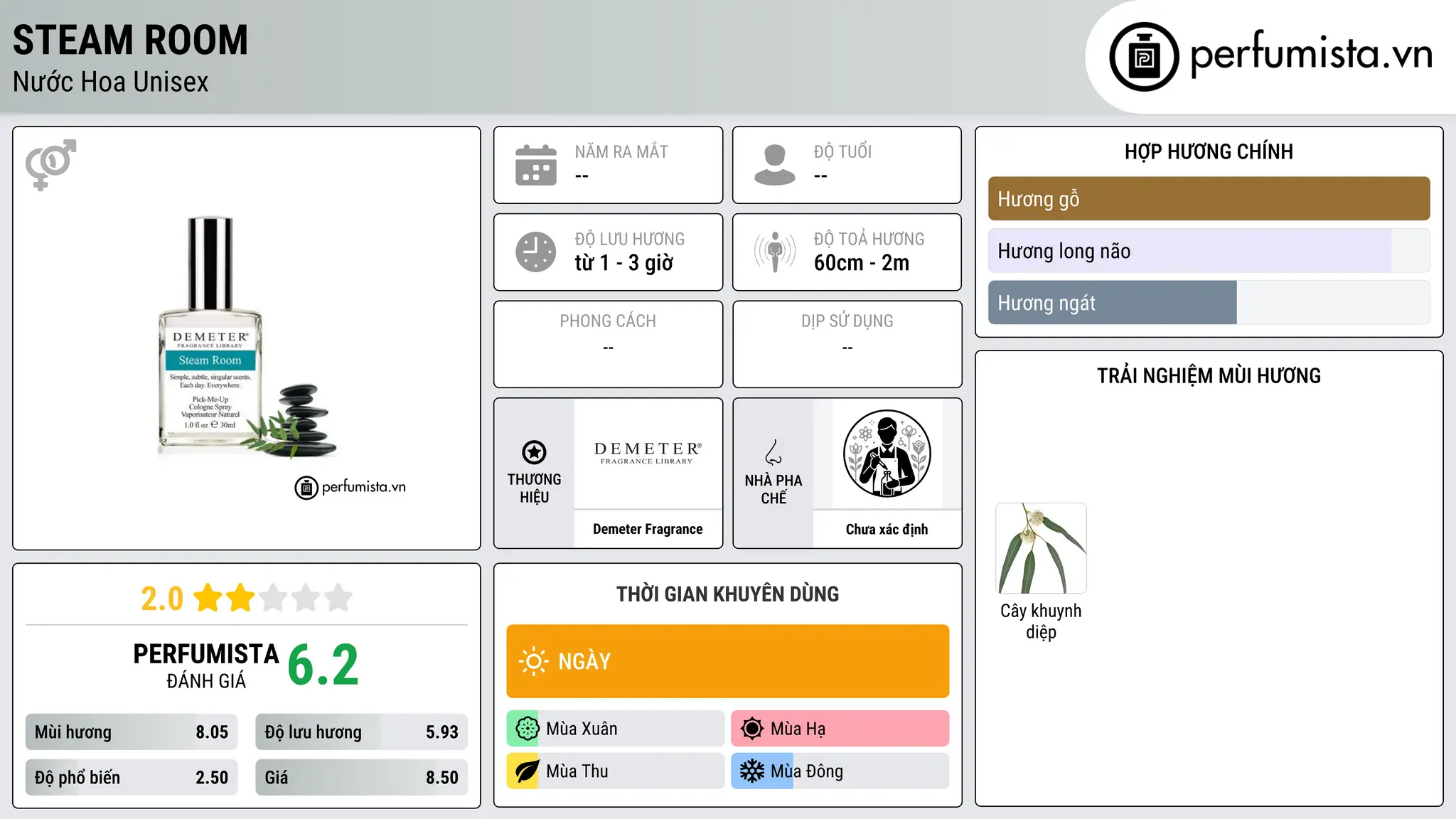Click the 2.0 star rating number
The image size is (1456, 819).
tap(161, 599)
